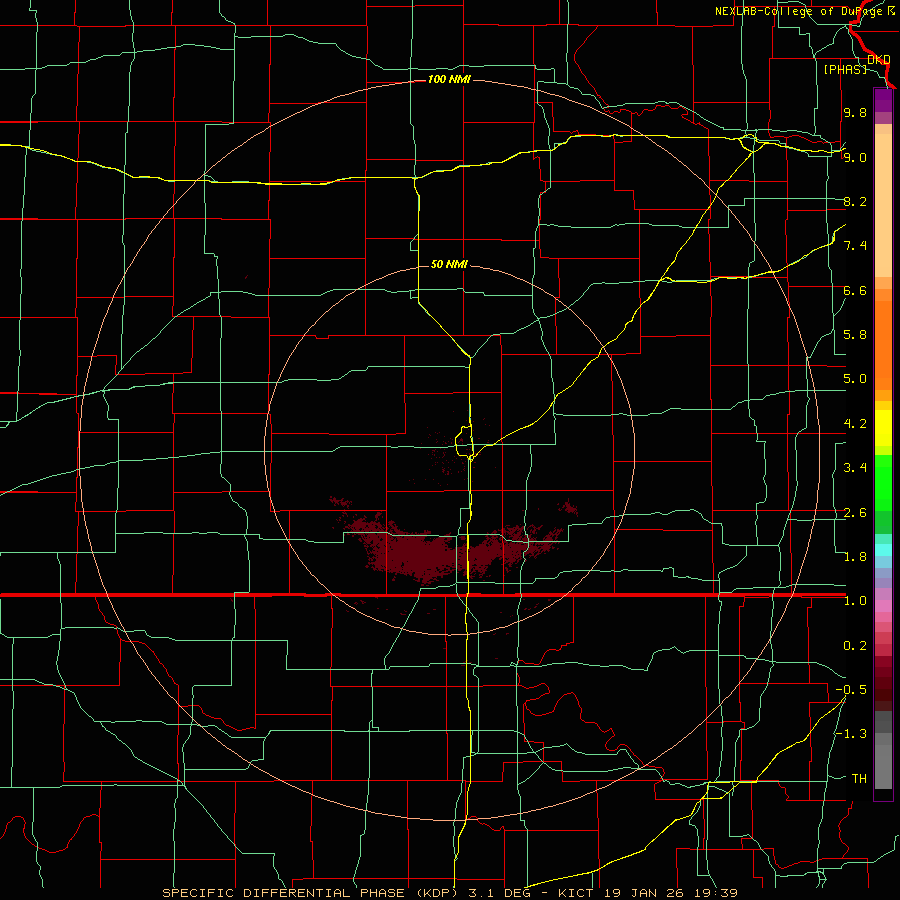900x900 pixels.
Task: Select the -1.3 value on color scale
Action: click(x=851, y=734)
